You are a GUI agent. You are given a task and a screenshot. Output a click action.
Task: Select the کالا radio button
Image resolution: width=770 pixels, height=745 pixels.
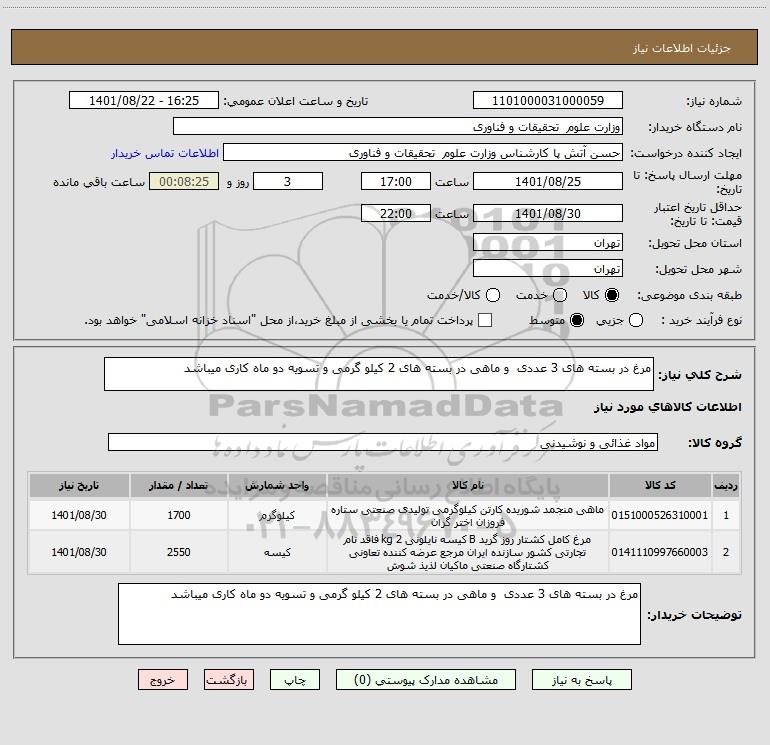(x=612, y=295)
